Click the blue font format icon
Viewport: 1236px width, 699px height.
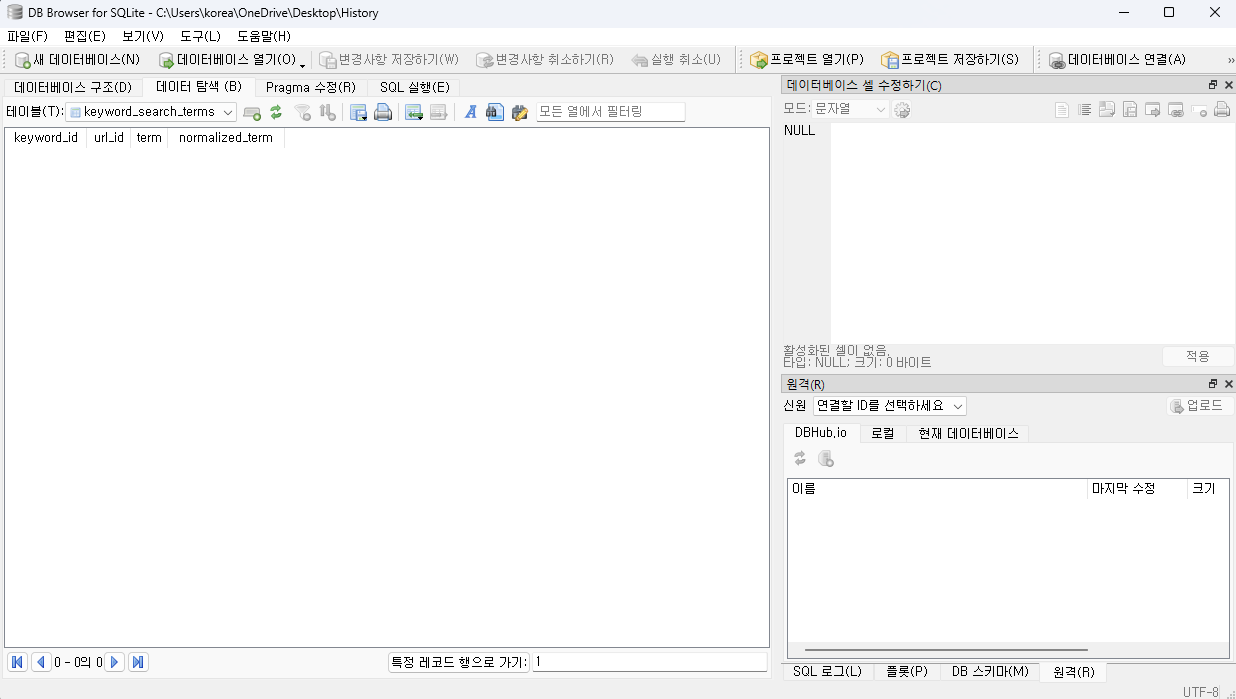point(470,112)
